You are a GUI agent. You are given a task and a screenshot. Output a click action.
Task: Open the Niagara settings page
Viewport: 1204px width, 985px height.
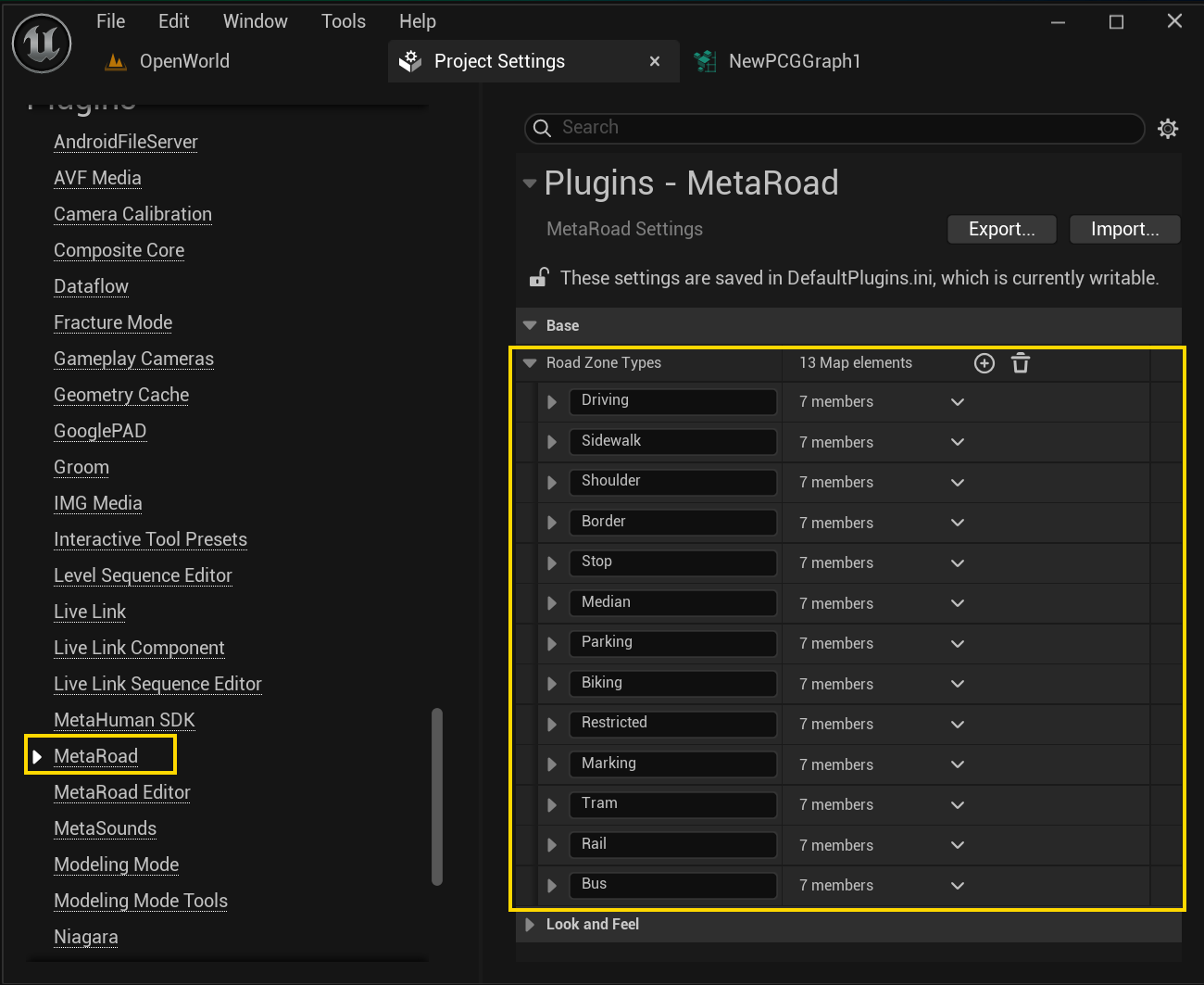pyautogui.click(x=85, y=937)
